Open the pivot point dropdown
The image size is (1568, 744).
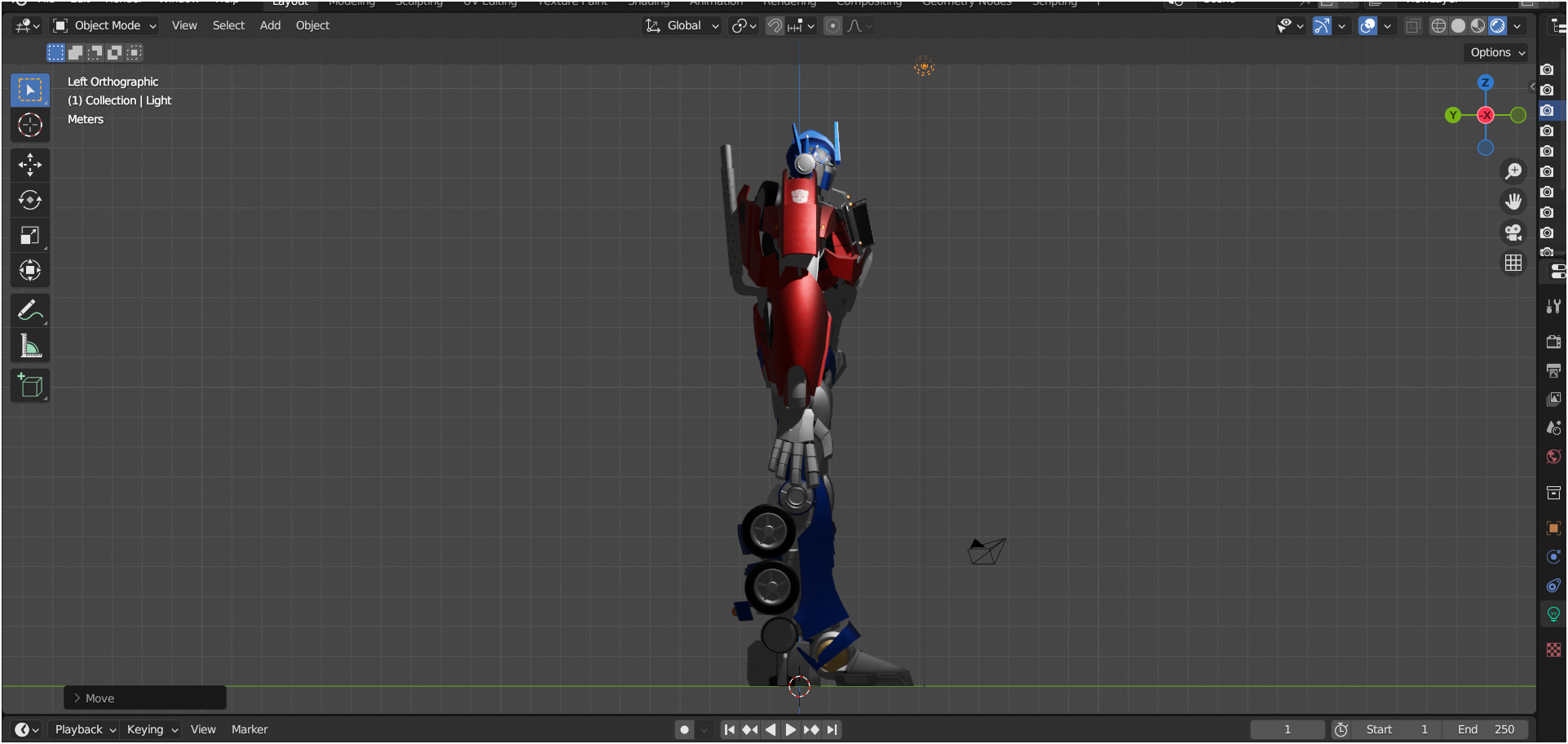(x=744, y=26)
